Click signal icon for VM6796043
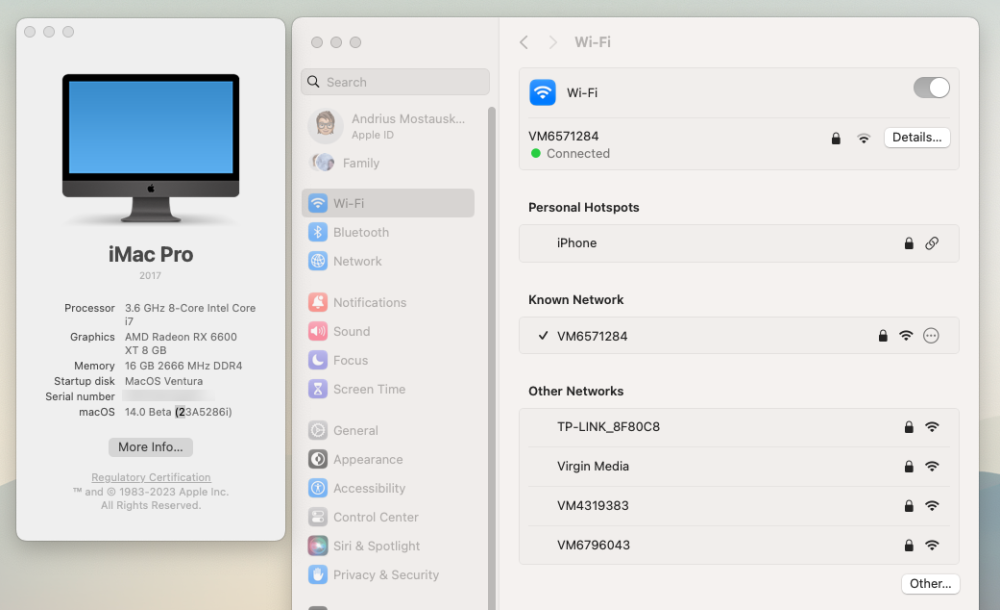 pos(932,546)
